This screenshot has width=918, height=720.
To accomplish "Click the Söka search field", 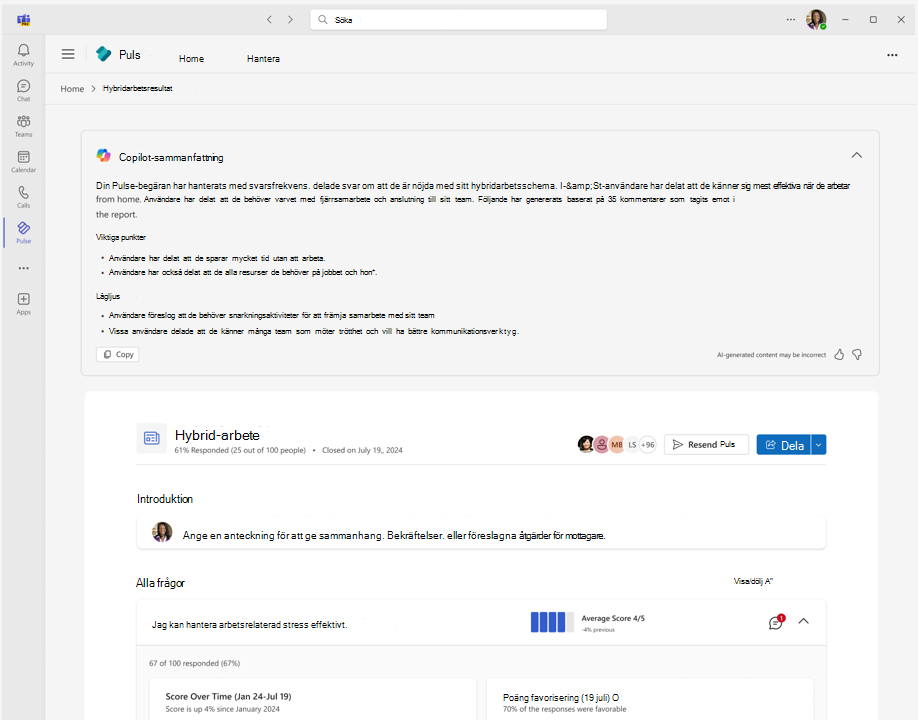I will [x=458, y=19].
